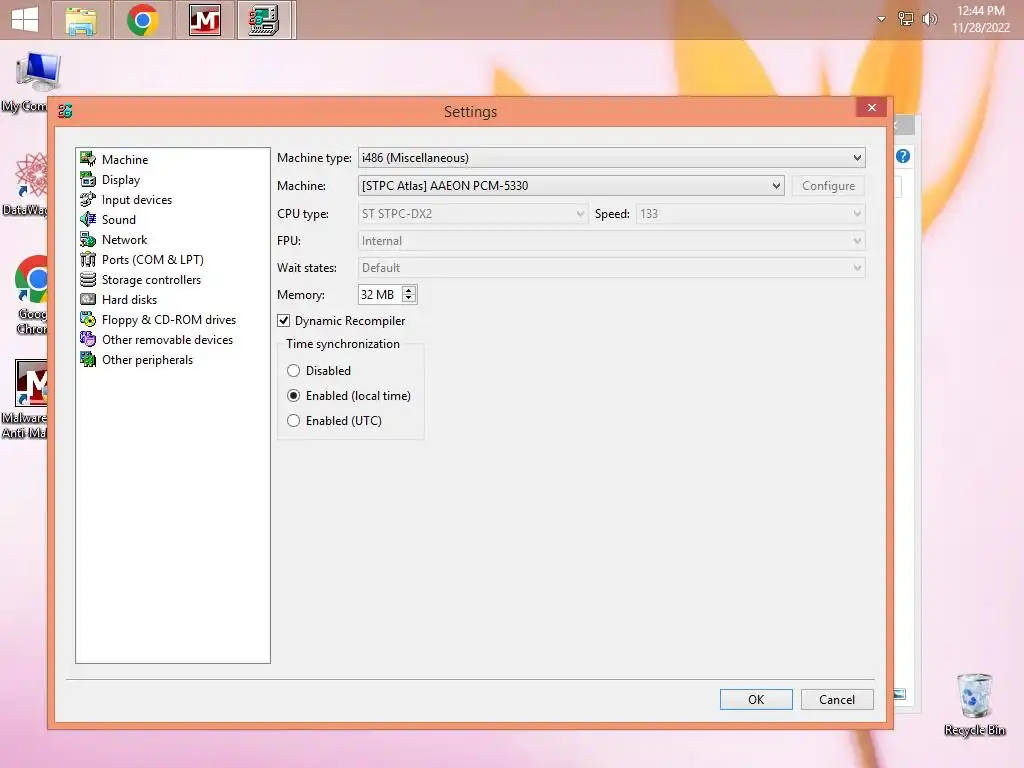This screenshot has height=768, width=1024.
Task: Click the Configure button
Action: tap(828, 185)
